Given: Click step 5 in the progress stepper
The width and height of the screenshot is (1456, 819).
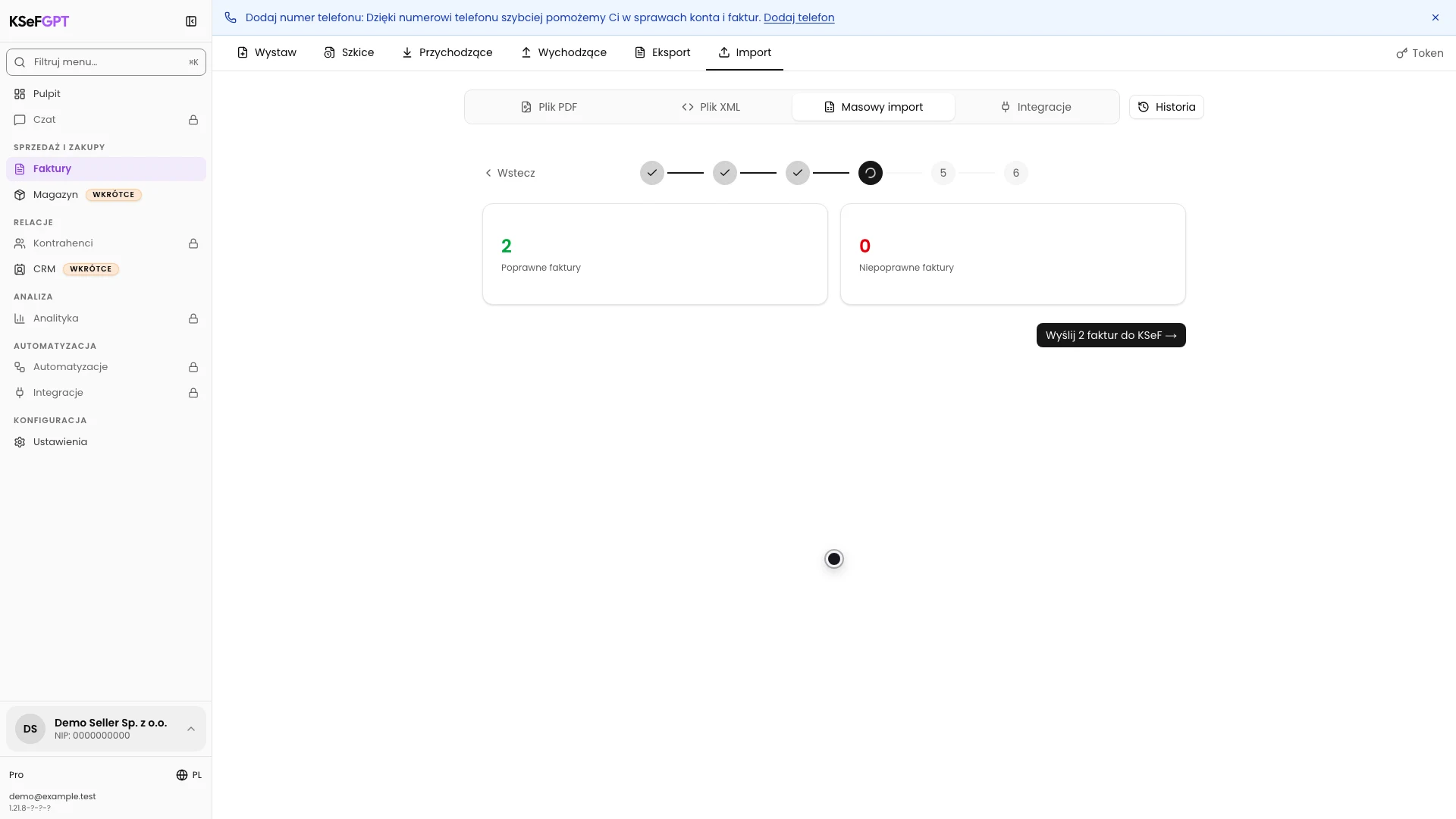Looking at the screenshot, I should (x=943, y=173).
